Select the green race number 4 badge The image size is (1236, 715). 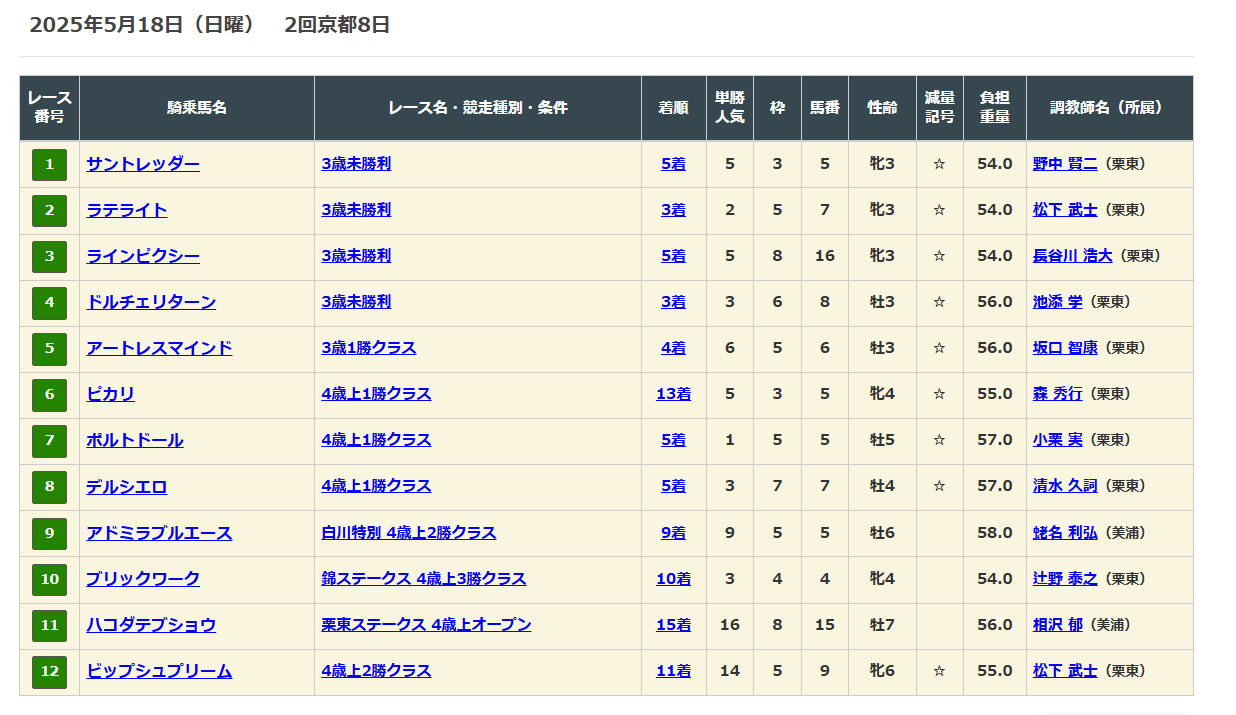[x=49, y=302]
